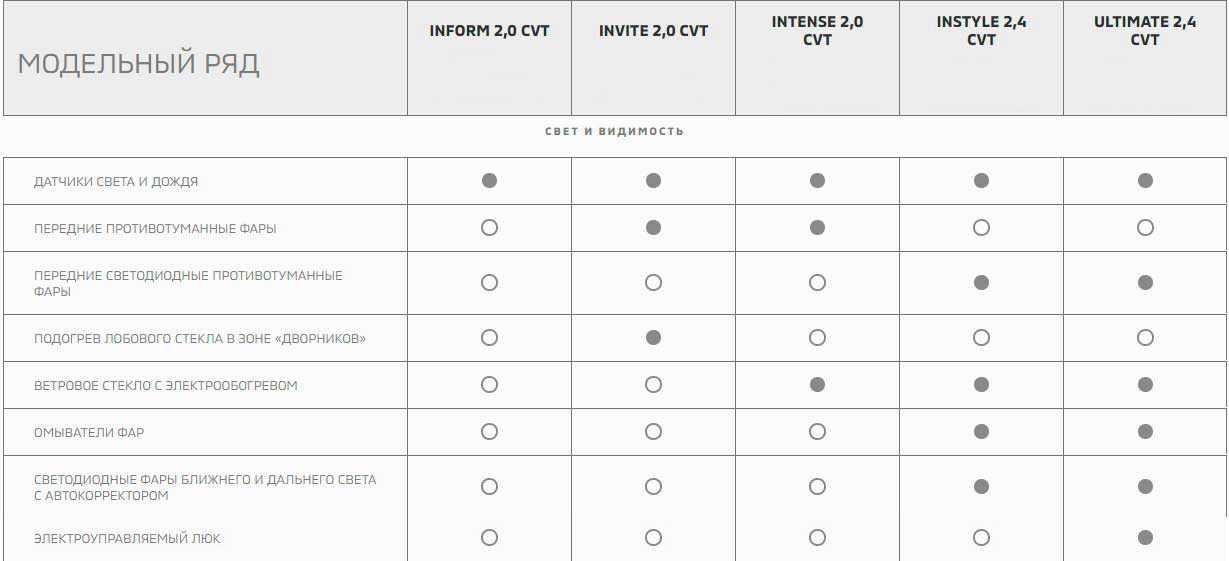Click filled LED fog lights dot under ULTIMATE
1229x561 pixels.
[x=1145, y=283]
